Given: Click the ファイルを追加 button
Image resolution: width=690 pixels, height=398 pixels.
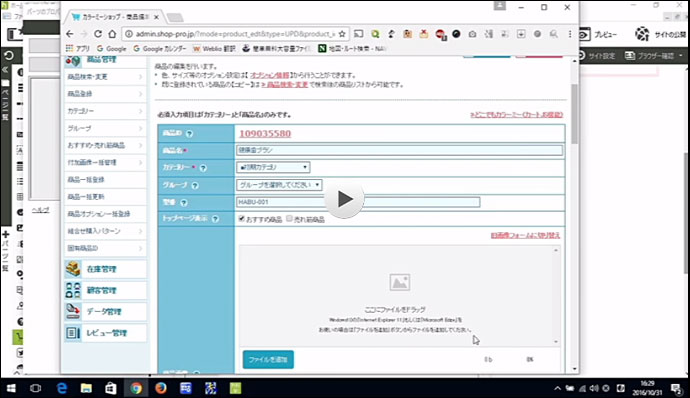Looking at the screenshot, I should 268,359.
